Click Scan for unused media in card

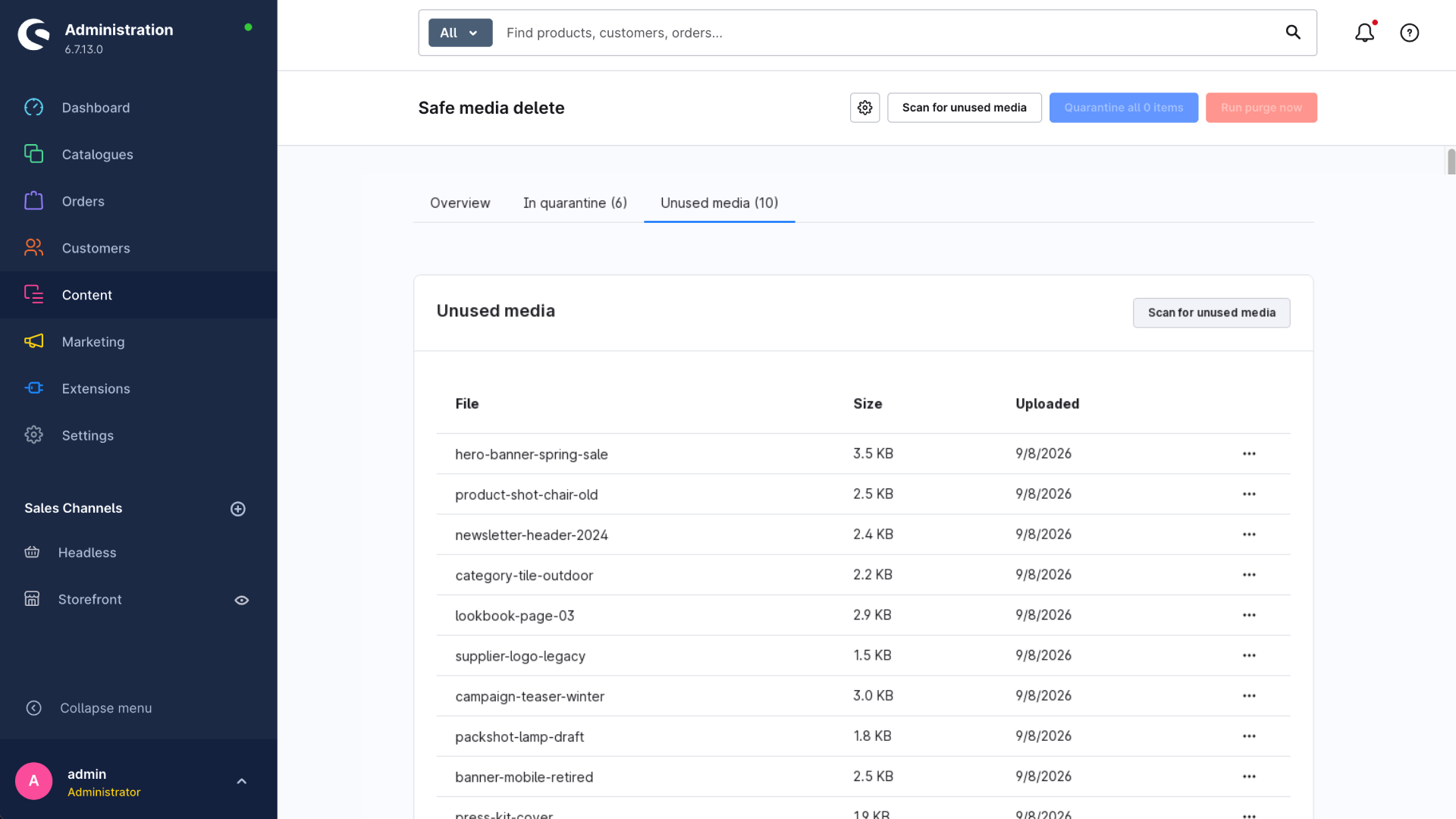1212,312
